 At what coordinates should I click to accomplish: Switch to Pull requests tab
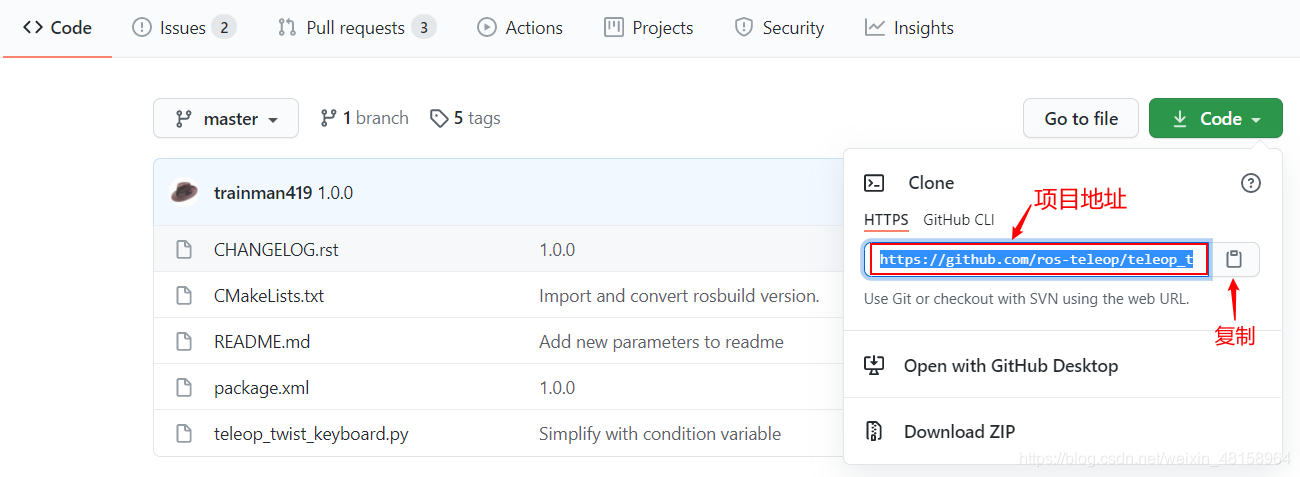357,28
